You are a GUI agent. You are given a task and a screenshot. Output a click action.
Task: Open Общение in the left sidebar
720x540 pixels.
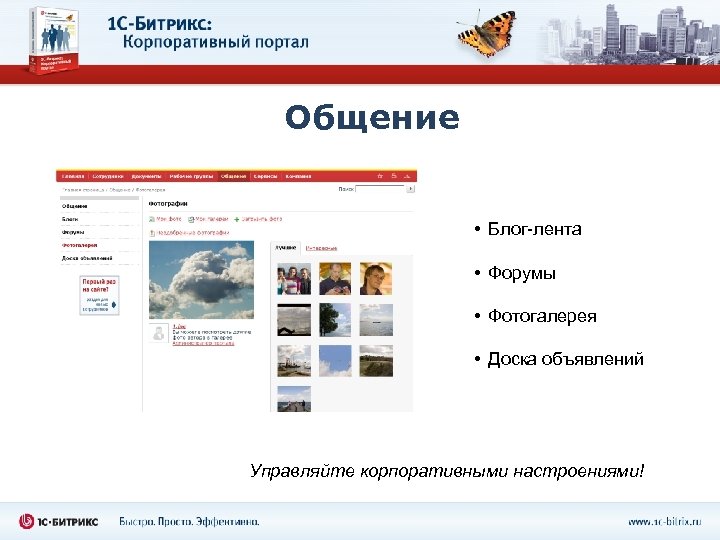pos(74,206)
